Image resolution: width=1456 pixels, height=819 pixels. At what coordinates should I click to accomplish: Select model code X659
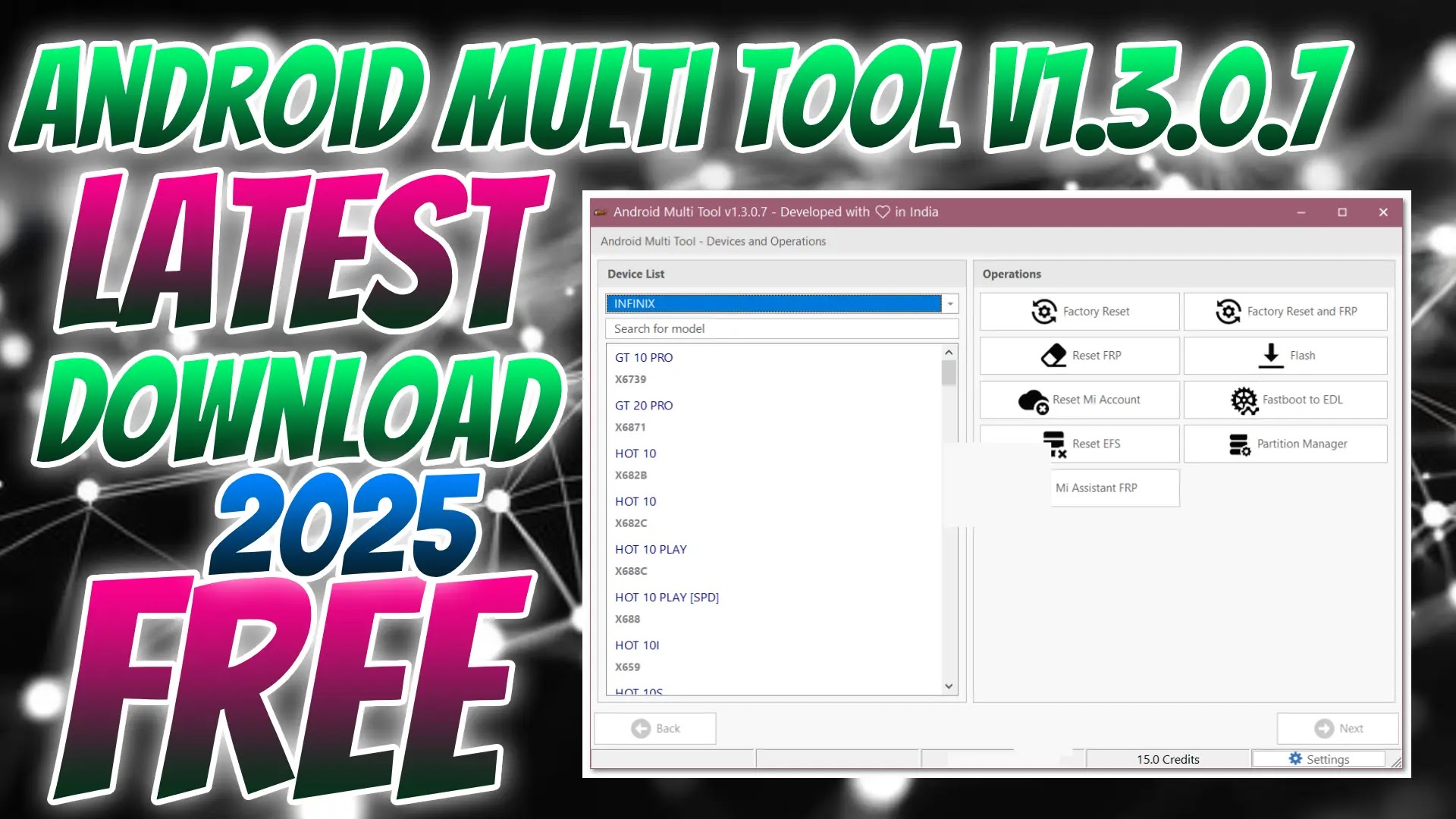coord(628,667)
